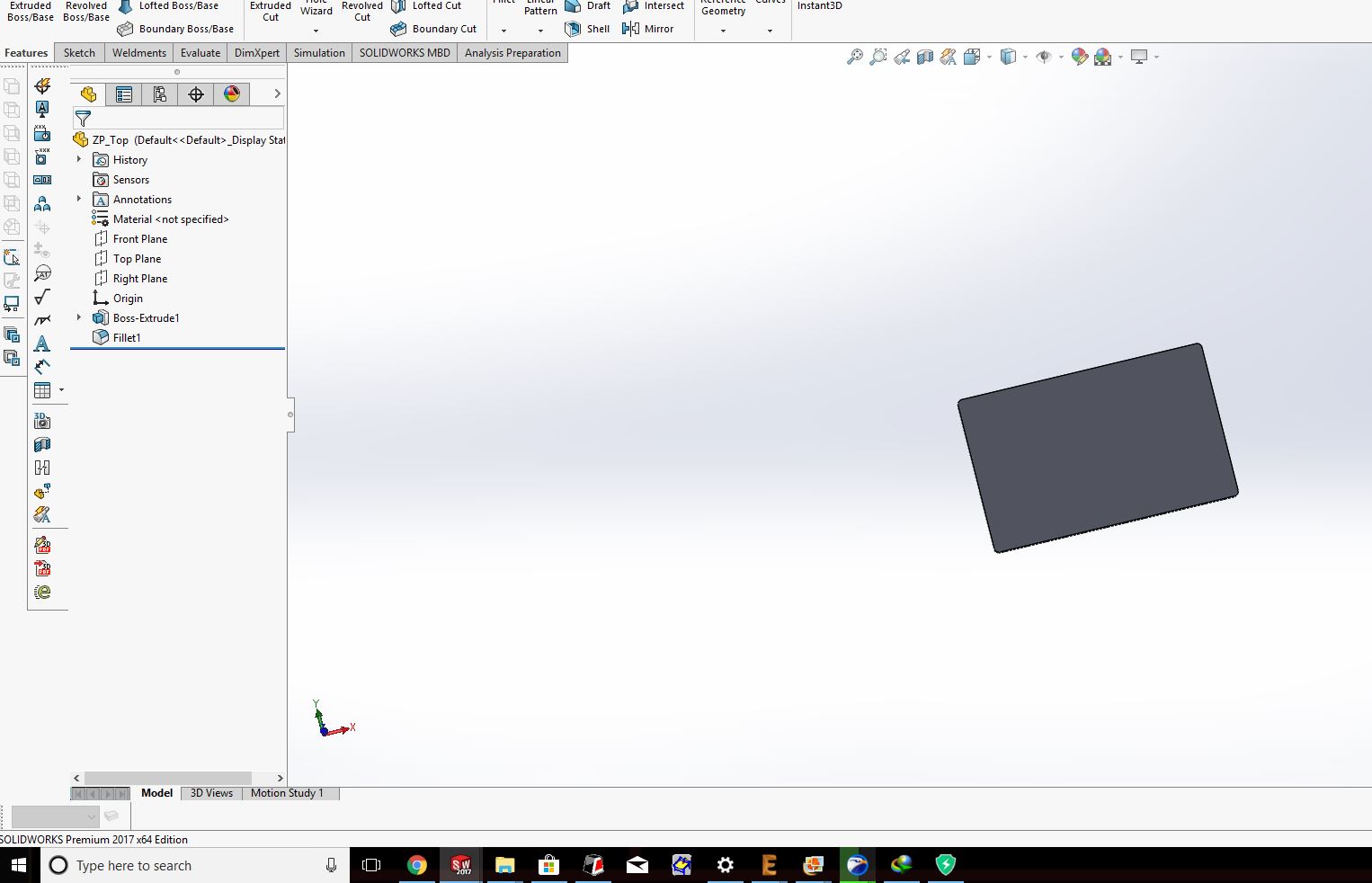Click the Hide/Show Items eye icon
Image resolution: width=1372 pixels, height=883 pixels.
pyautogui.click(x=1044, y=58)
